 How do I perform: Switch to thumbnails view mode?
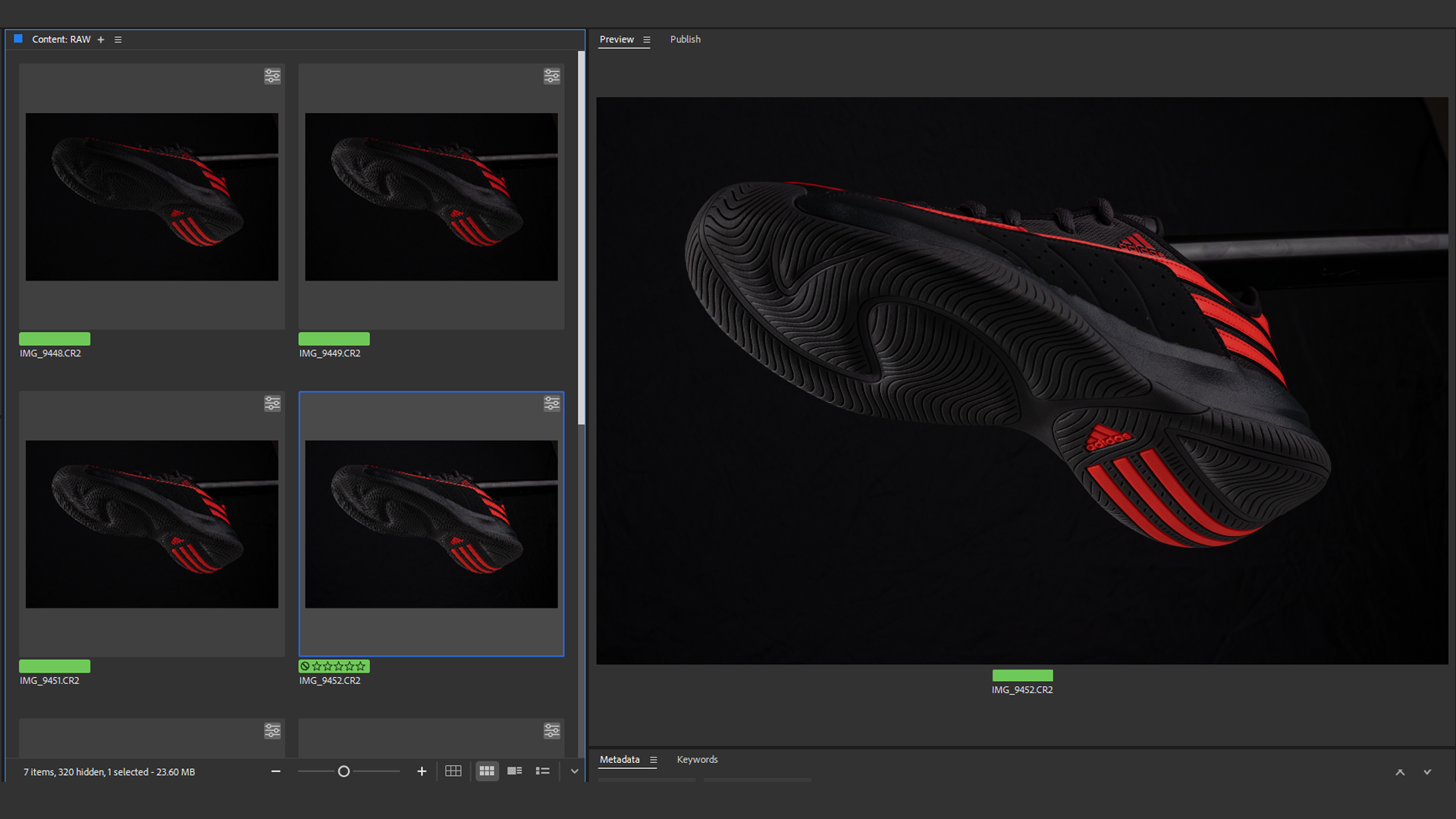pyautogui.click(x=487, y=771)
